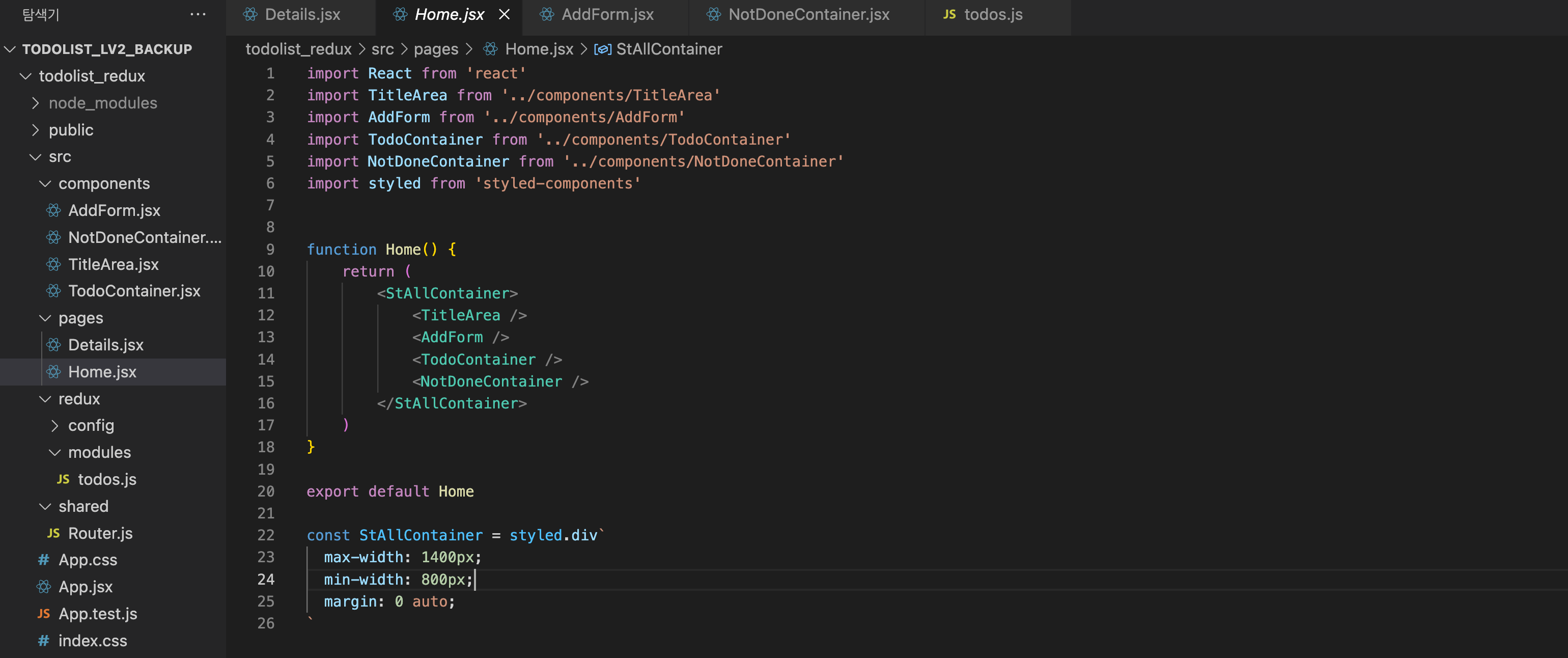Click the explorer panel more actions ellipsis
The image size is (1568, 658).
[198, 14]
